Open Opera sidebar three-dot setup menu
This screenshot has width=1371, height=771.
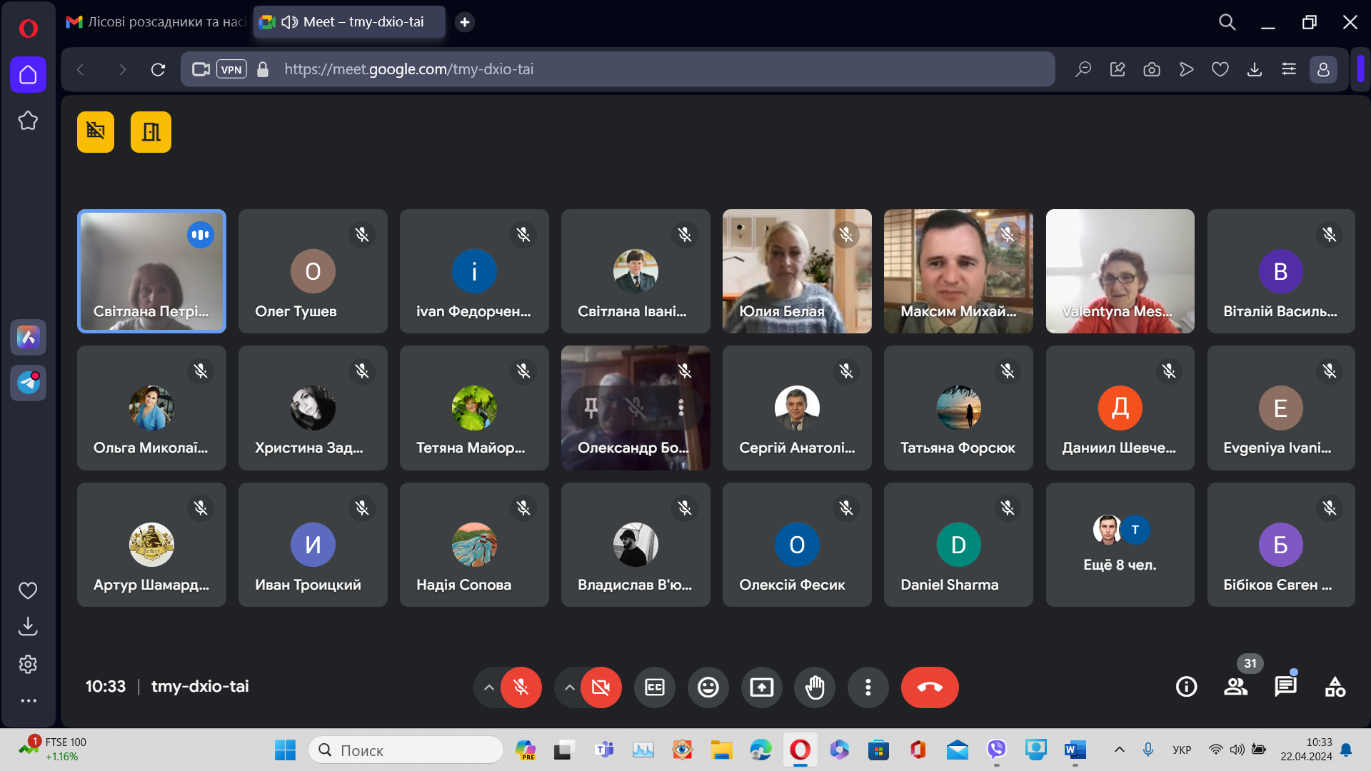click(x=28, y=701)
